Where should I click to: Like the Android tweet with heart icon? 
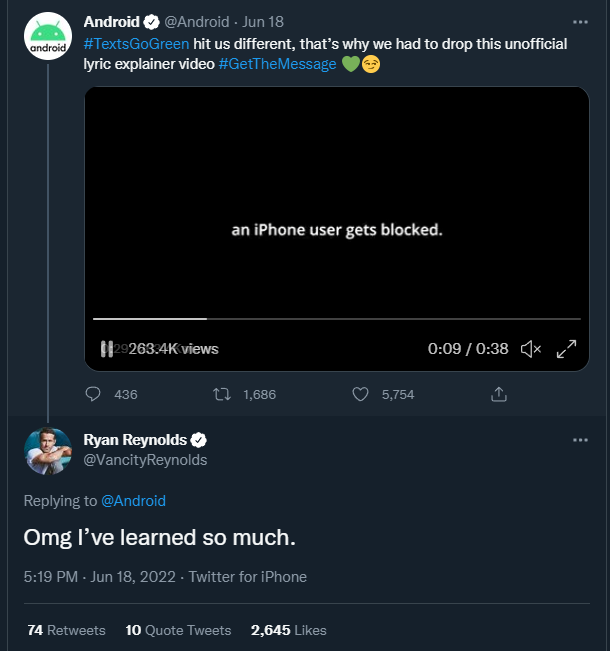point(361,395)
